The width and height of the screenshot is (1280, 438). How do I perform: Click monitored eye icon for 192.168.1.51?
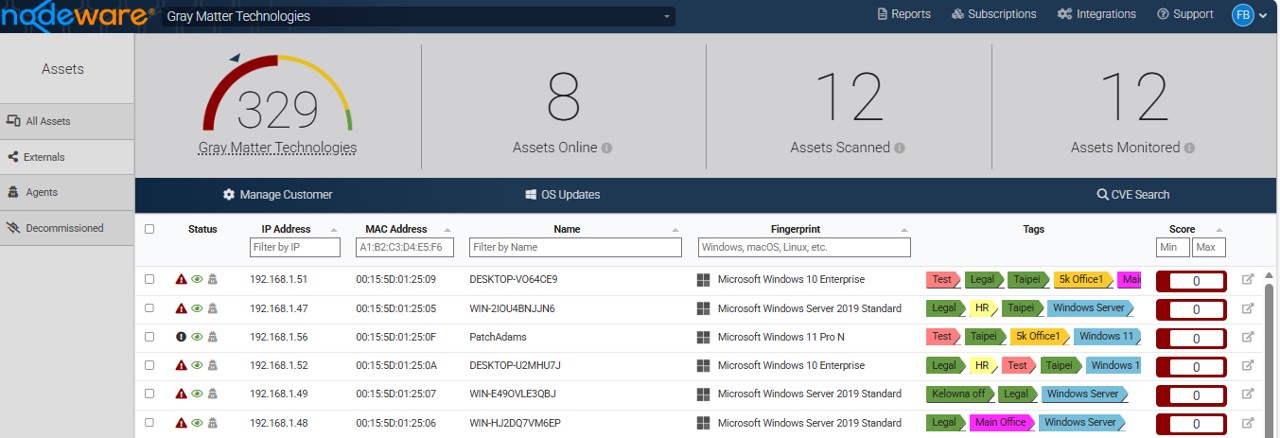197,280
